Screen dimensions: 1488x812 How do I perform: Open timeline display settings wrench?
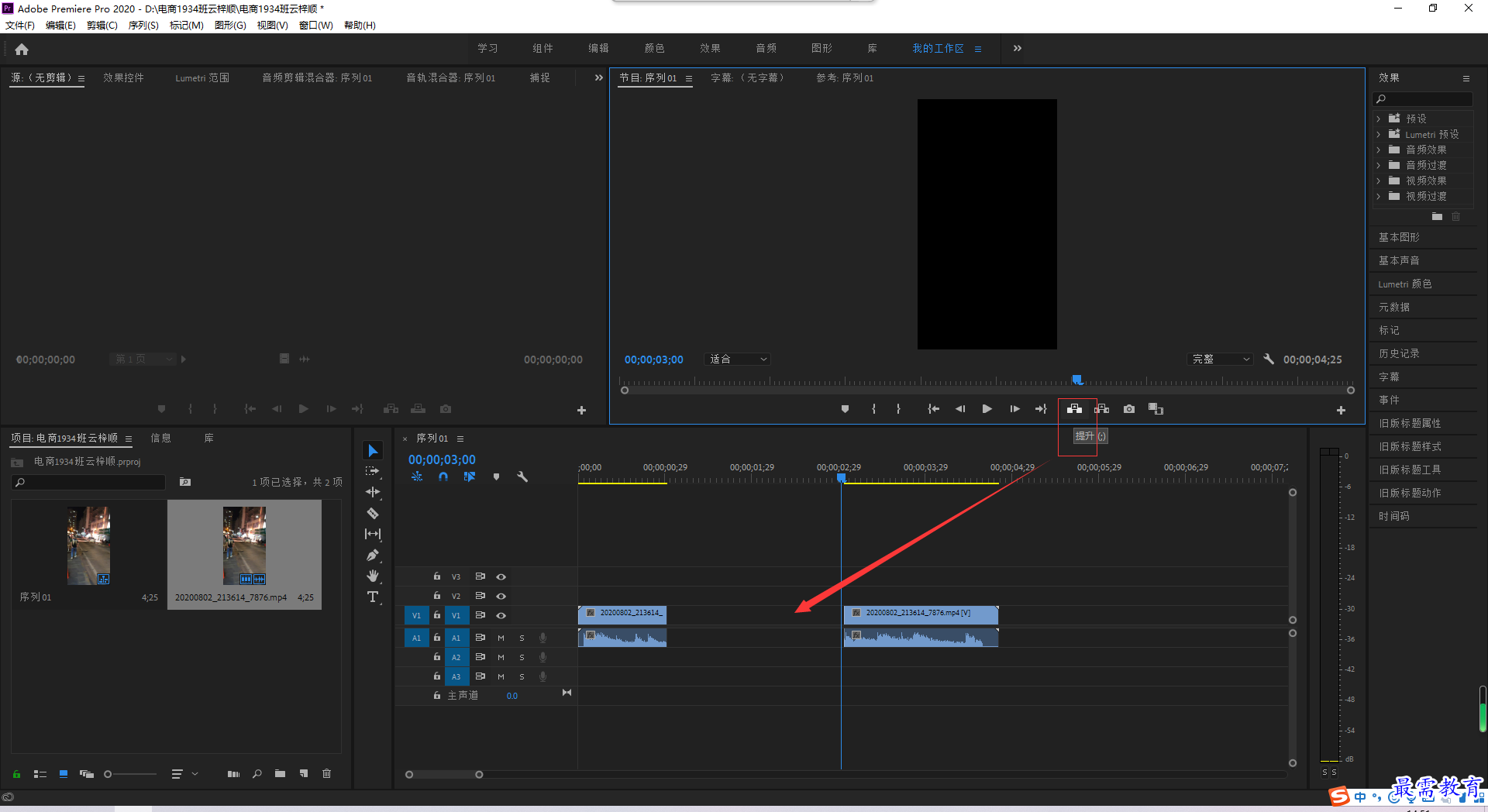522,477
